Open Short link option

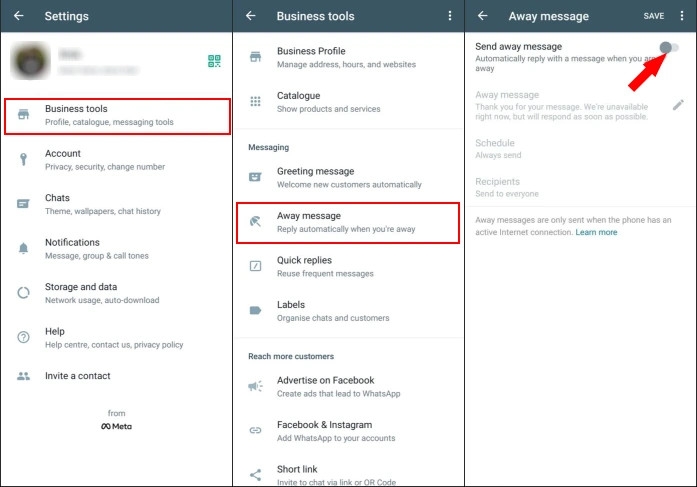[348, 475]
